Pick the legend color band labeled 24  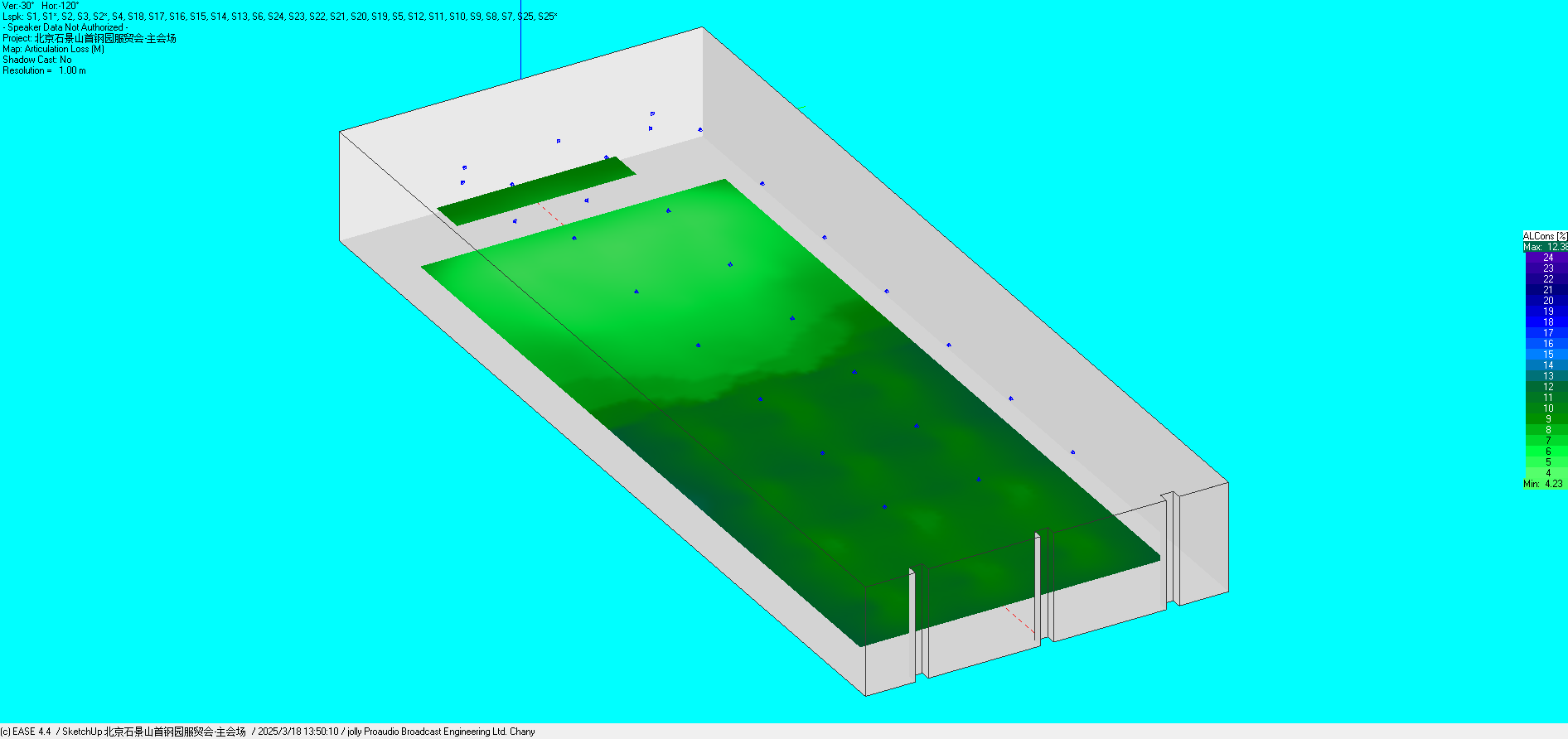(x=1546, y=258)
